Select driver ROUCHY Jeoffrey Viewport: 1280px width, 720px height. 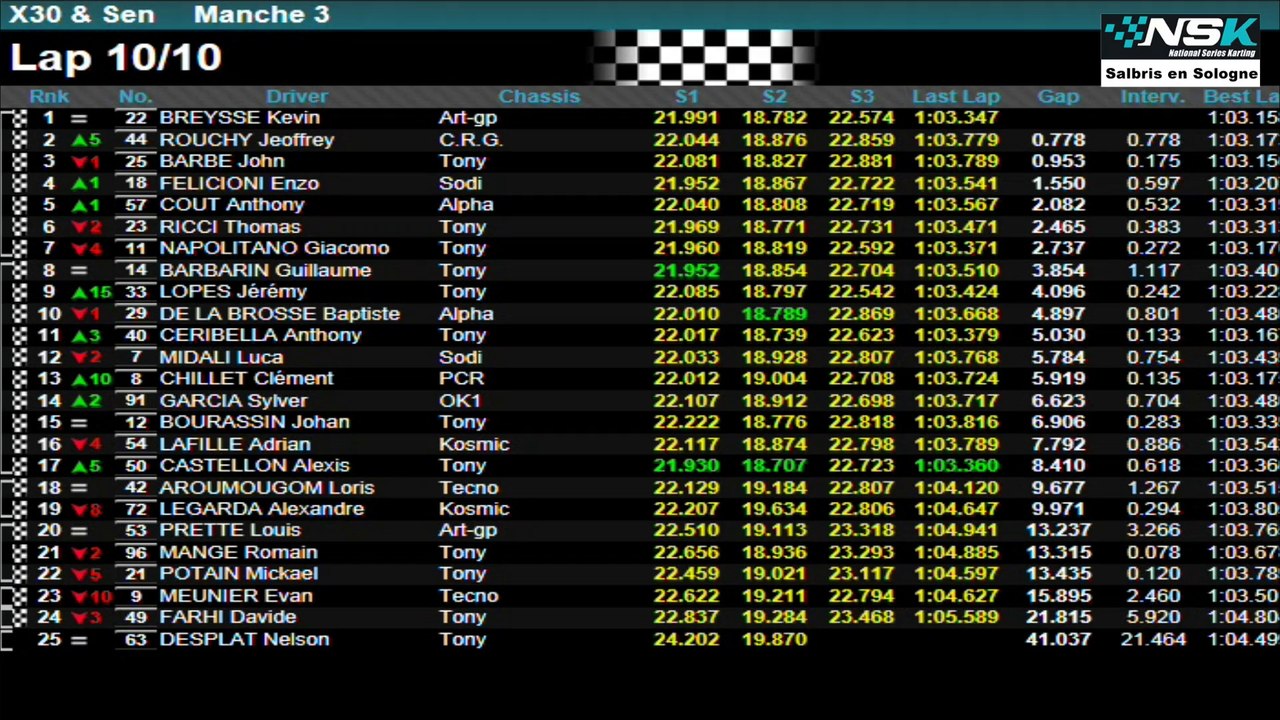click(247, 140)
